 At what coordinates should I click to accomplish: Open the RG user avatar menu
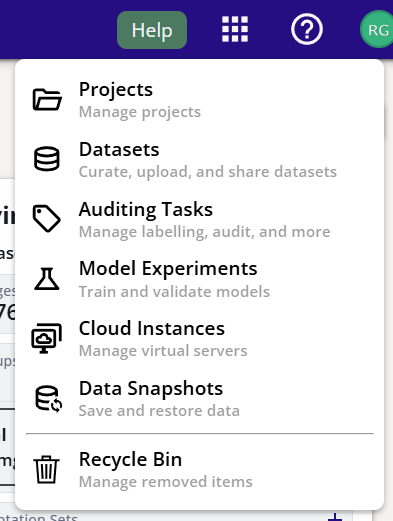[x=377, y=29]
